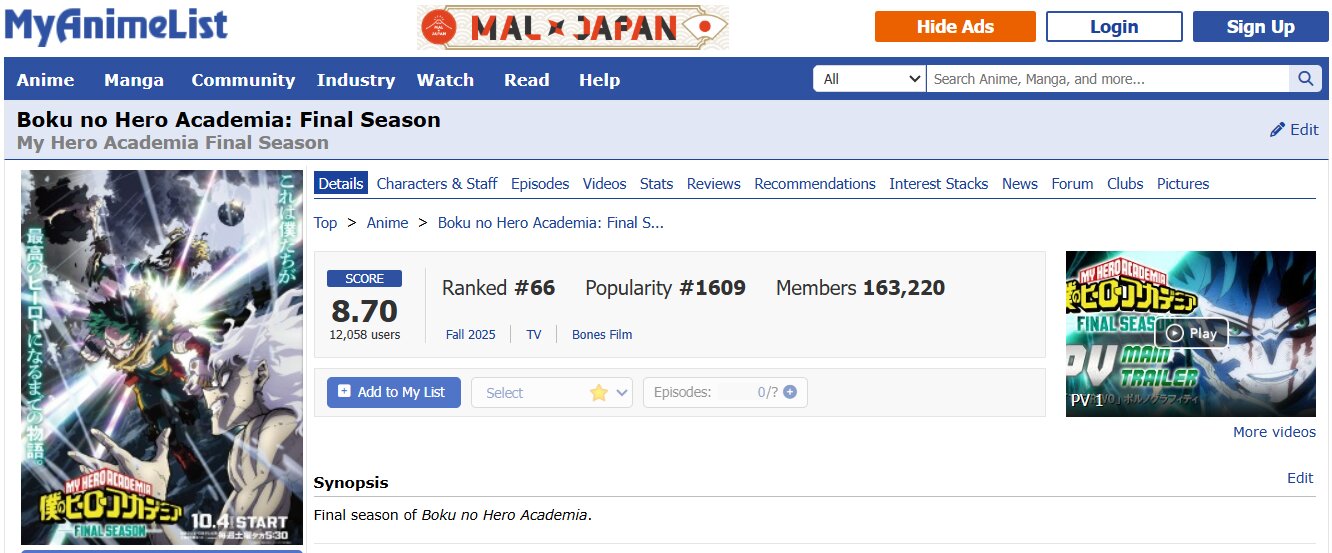
Task: Play the PV main trailer video
Action: (1191, 333)
